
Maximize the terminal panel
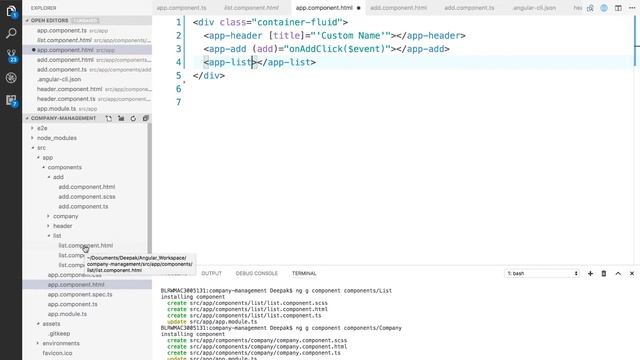coord(618,273)
